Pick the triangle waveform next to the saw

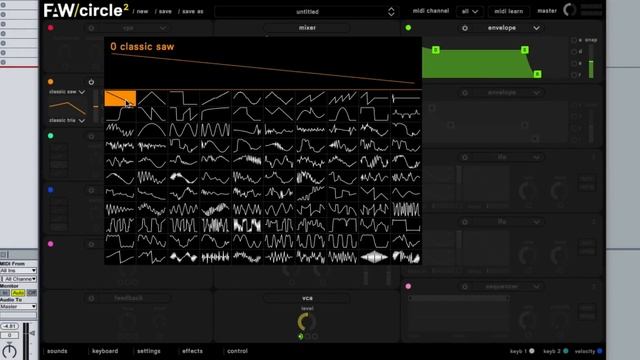[152, 98]
